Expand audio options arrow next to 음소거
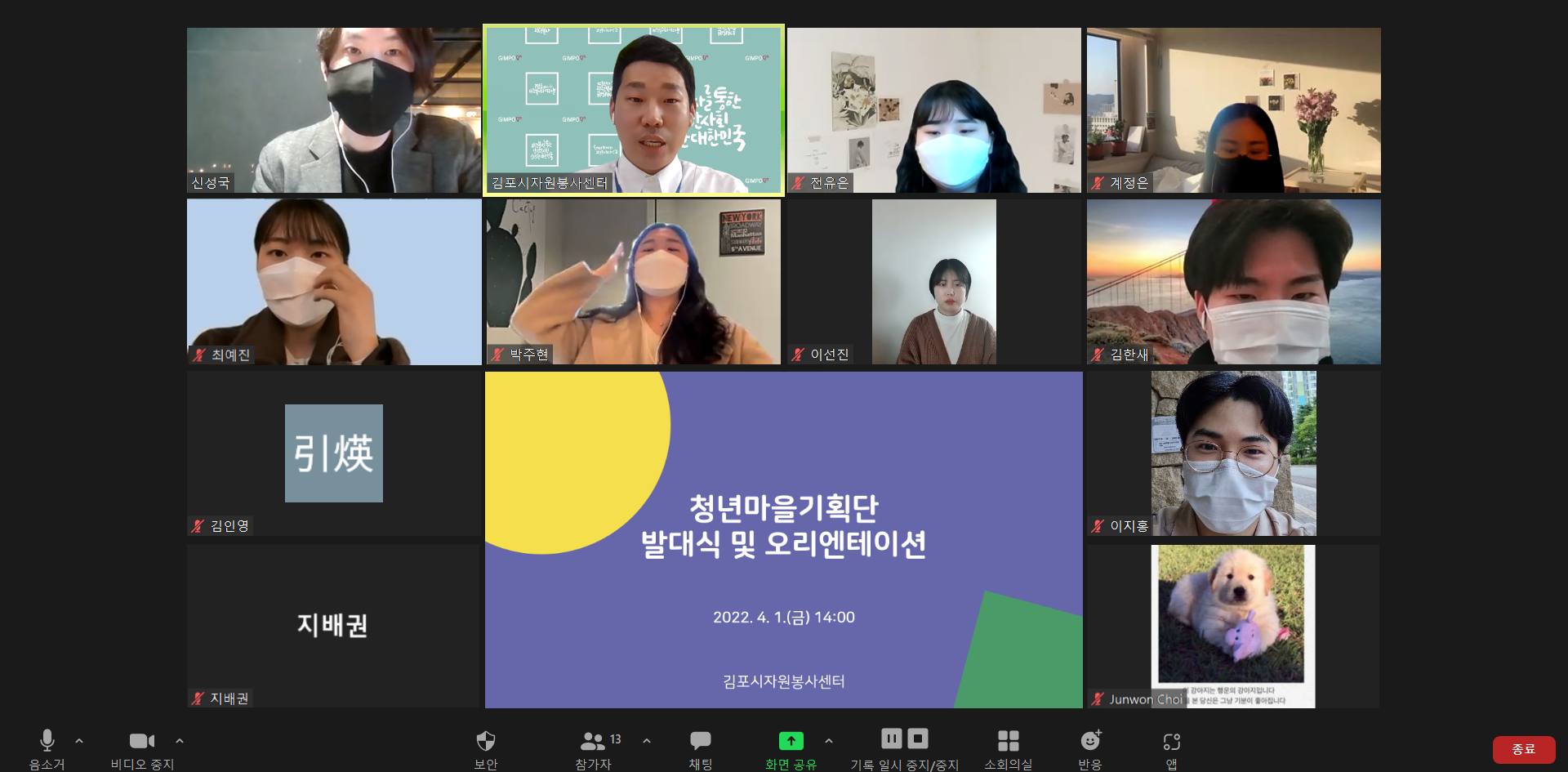This screenshot has height=772, width=1568. [79, 741]
